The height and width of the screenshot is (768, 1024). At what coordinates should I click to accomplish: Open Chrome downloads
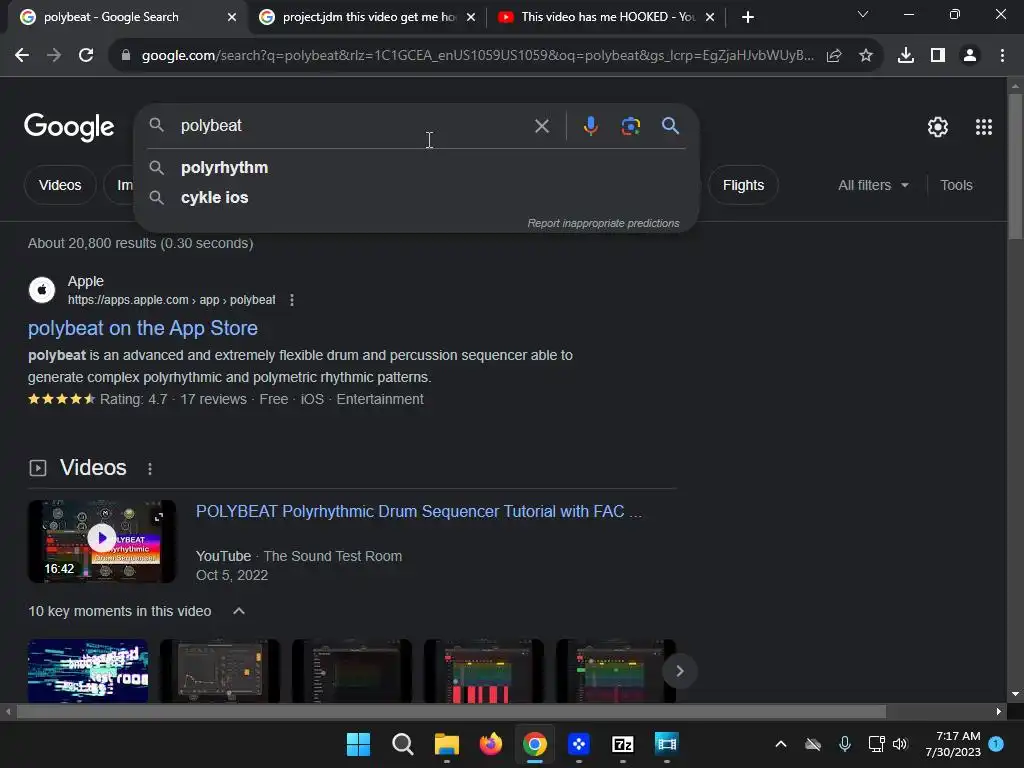click(906, 56)
